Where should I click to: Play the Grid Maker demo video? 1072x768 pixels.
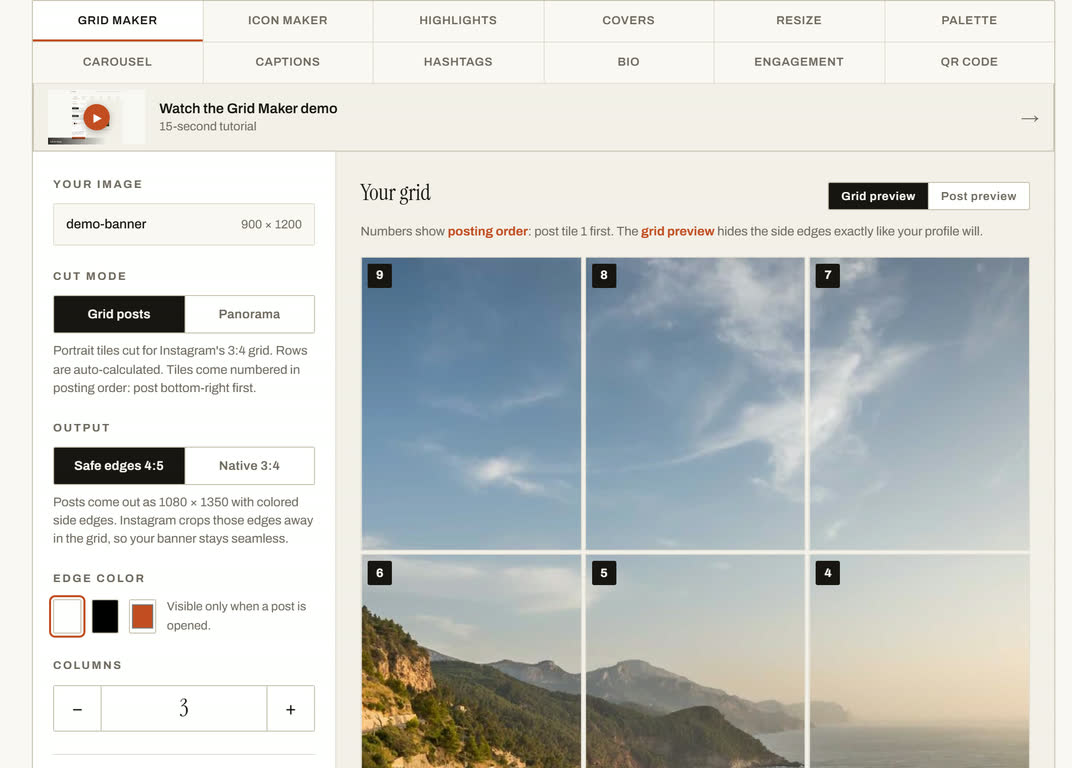pyautogui.click(x=96, y=118)
